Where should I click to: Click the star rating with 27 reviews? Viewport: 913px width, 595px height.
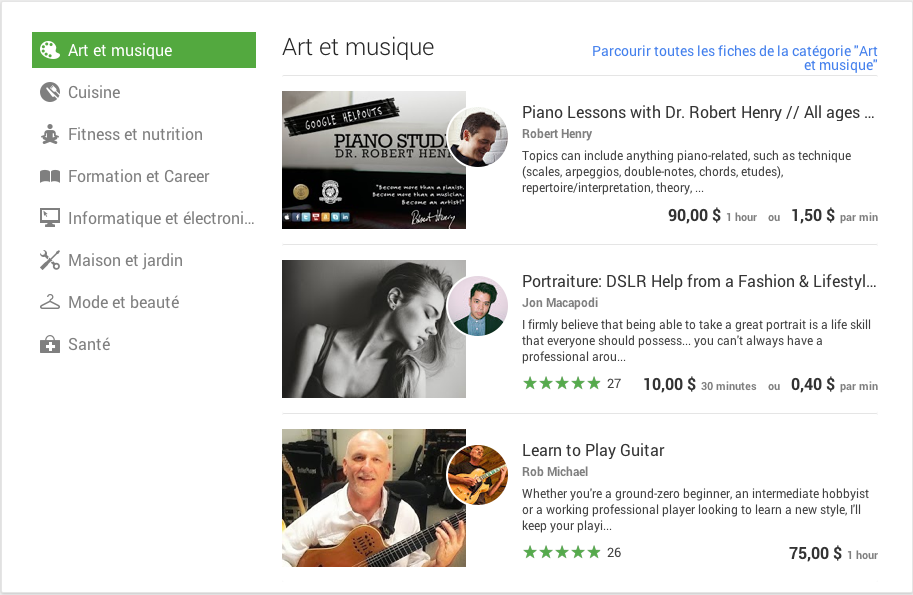572,383
